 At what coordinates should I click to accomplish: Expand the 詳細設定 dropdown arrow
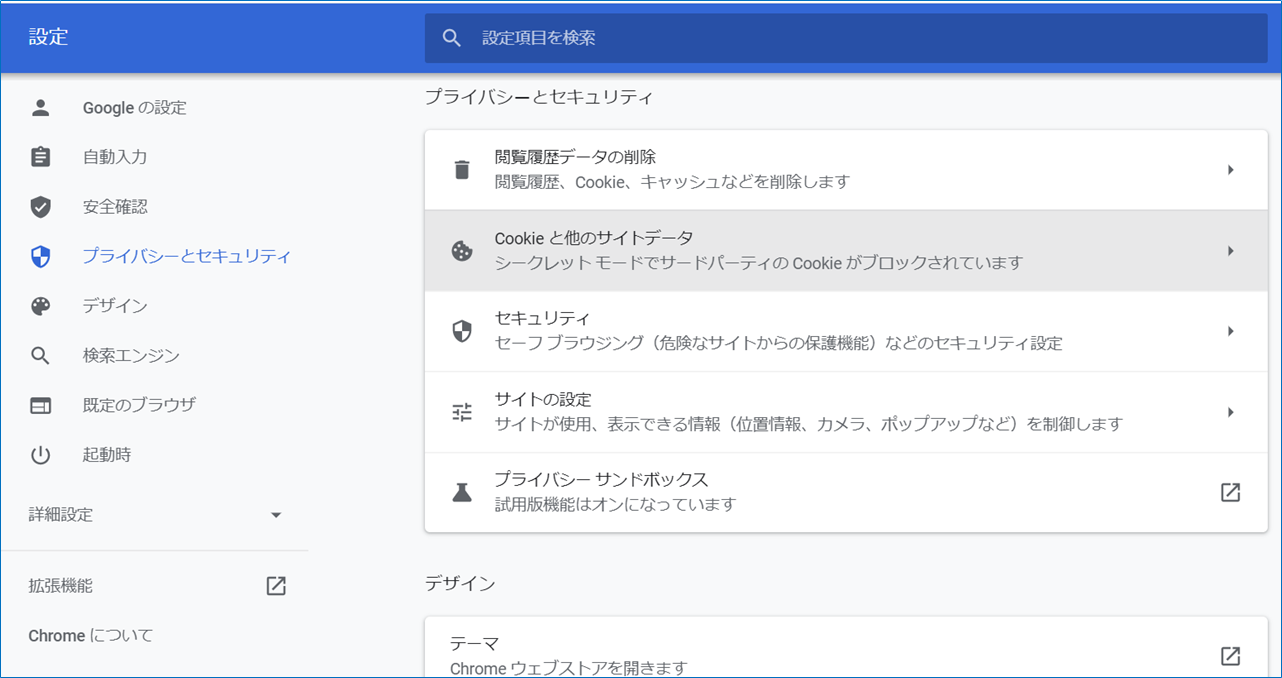tap(276, 515)
